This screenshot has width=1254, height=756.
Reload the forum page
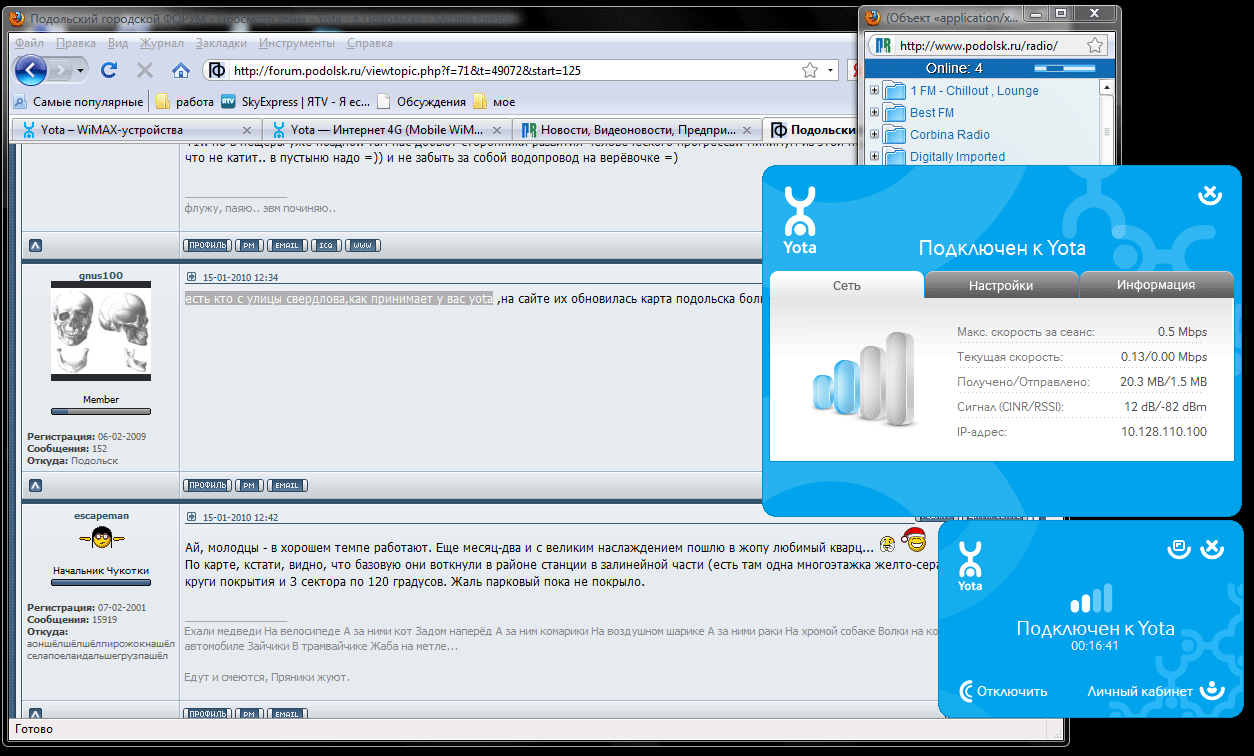(x=110, y=70)
